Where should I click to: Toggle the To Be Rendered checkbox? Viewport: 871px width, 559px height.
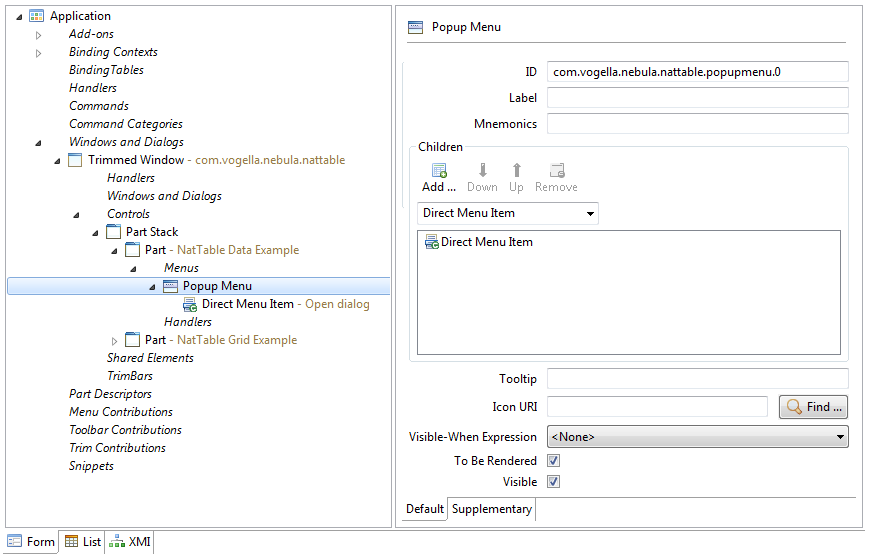[553, 461]
